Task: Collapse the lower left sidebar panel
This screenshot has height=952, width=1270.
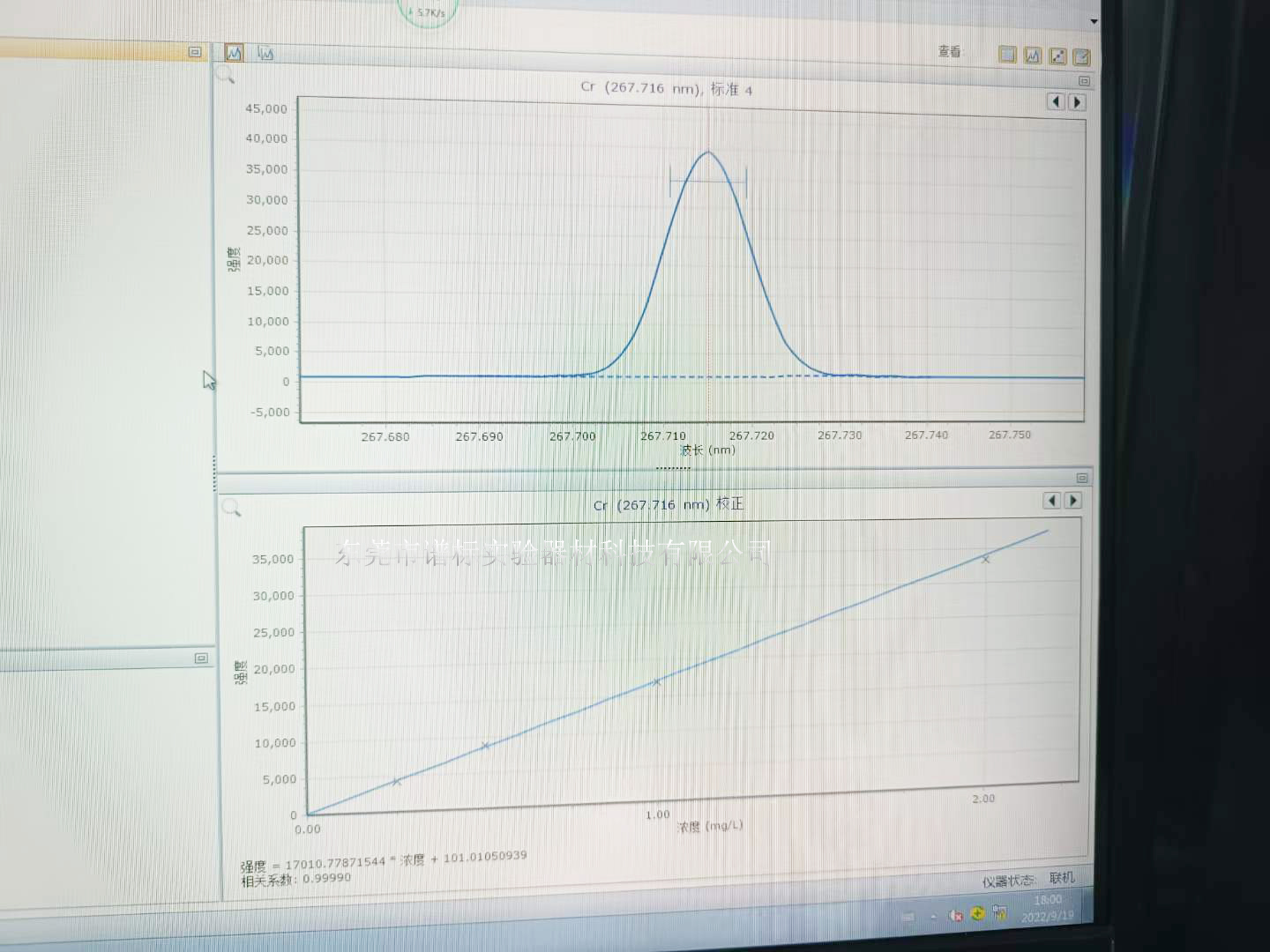Action: click(201, 658)
